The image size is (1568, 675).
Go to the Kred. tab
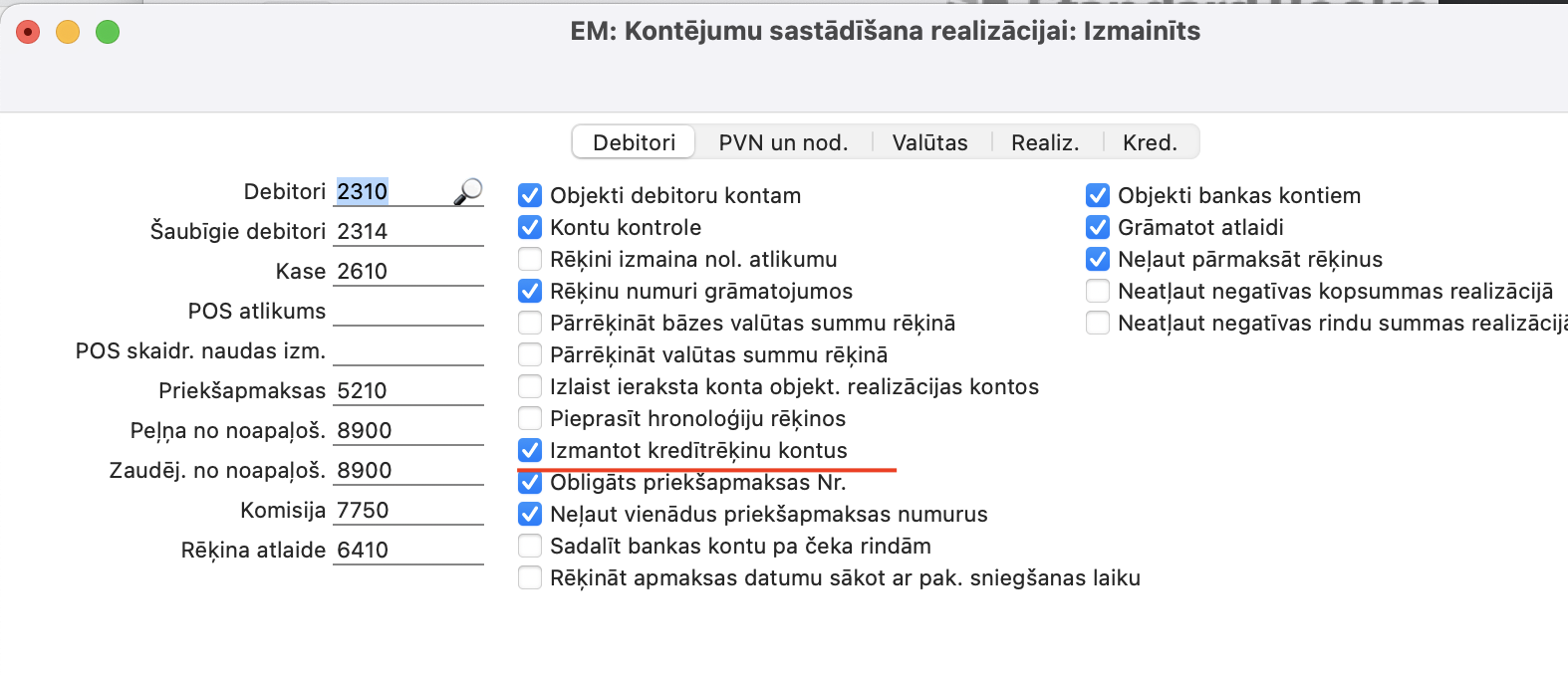tap(1150, 142)
